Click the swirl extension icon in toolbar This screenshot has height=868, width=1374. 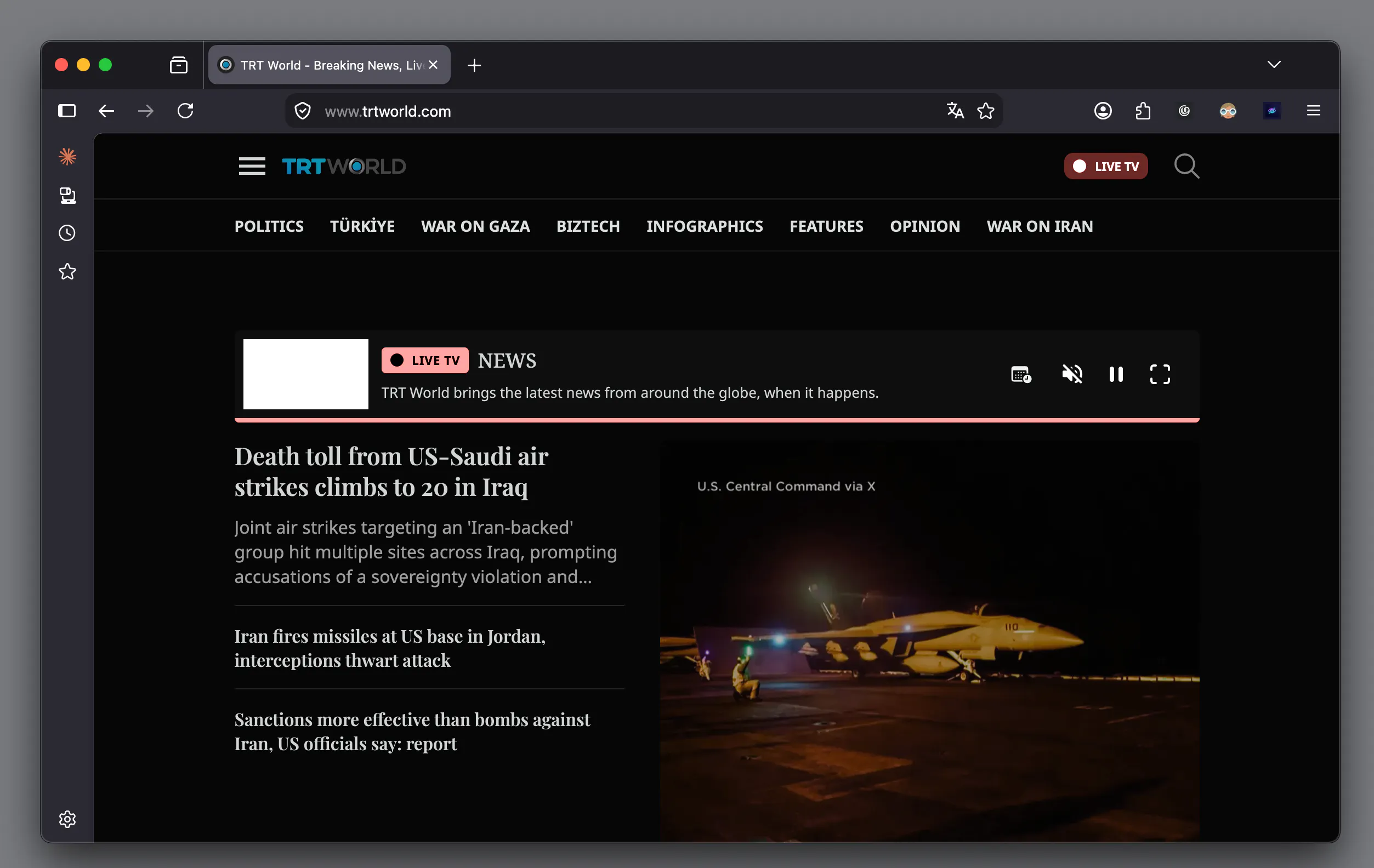1184,111
